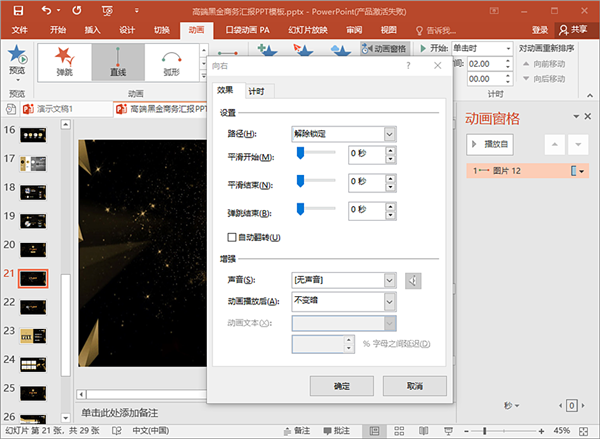
Task: Open the 动画播放后 after-animation dropdown
Action: [344, 302]
